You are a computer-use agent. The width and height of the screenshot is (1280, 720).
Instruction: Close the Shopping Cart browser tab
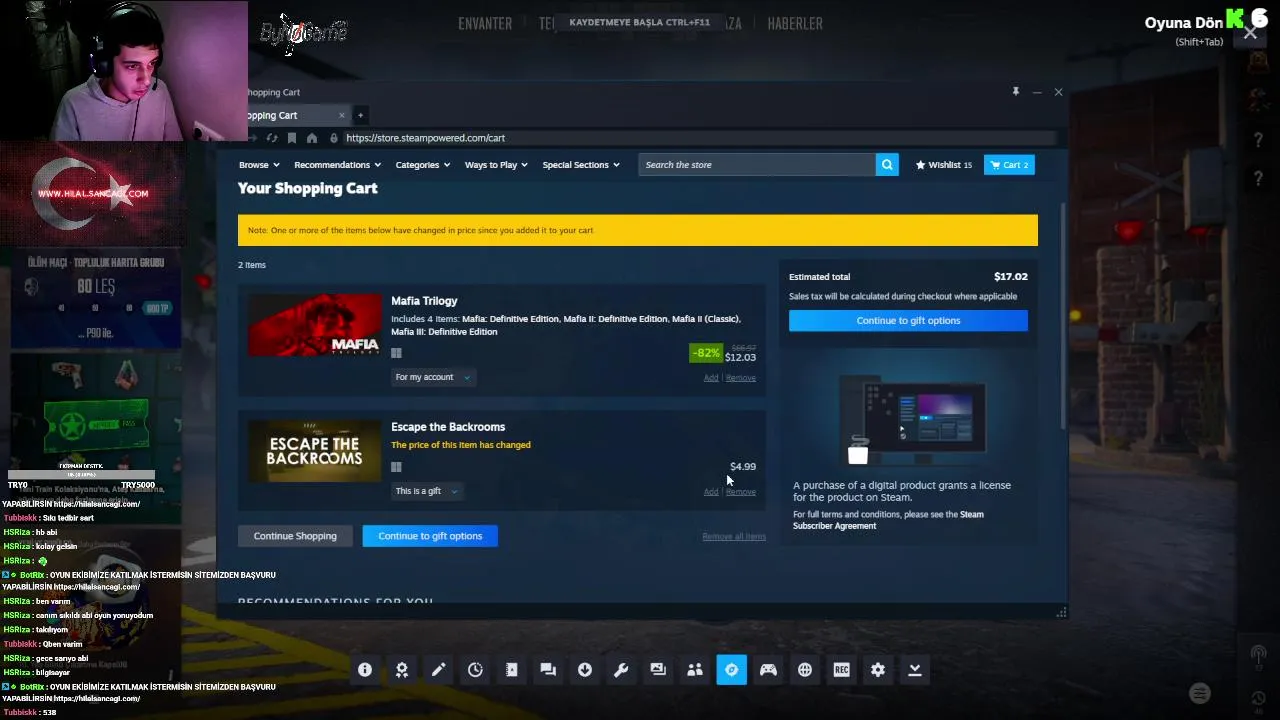coord(341,115)
